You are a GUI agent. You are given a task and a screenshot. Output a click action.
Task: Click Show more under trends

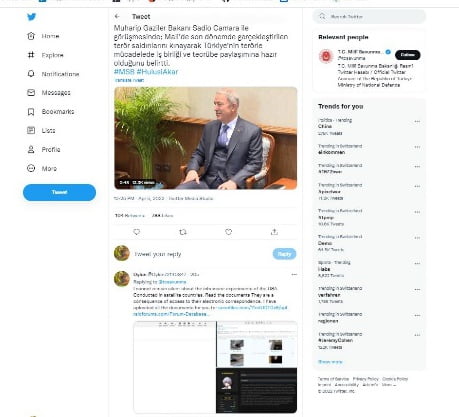[330, 362]
